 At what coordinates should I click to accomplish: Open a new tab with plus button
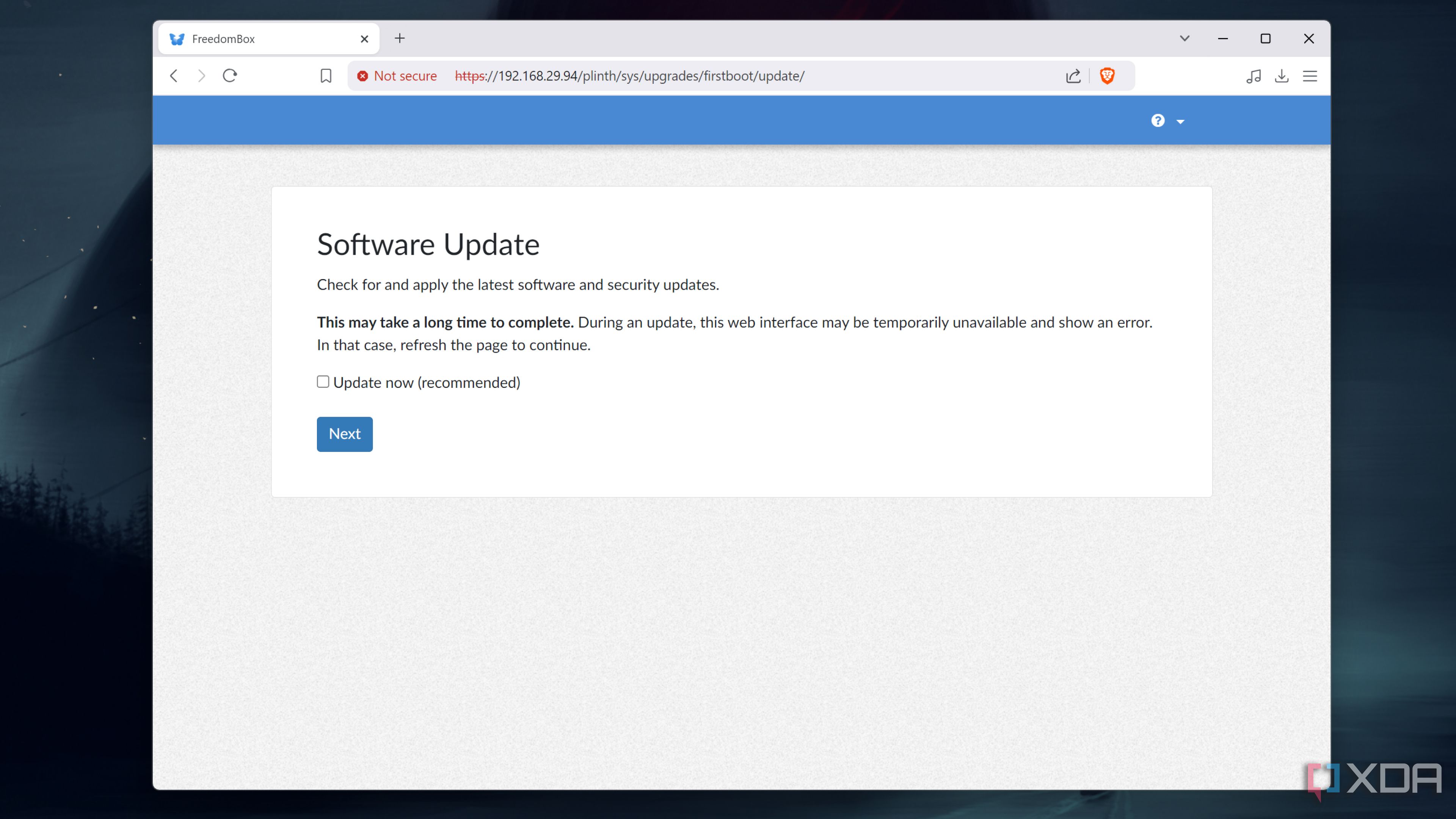[x=400, y=38]
